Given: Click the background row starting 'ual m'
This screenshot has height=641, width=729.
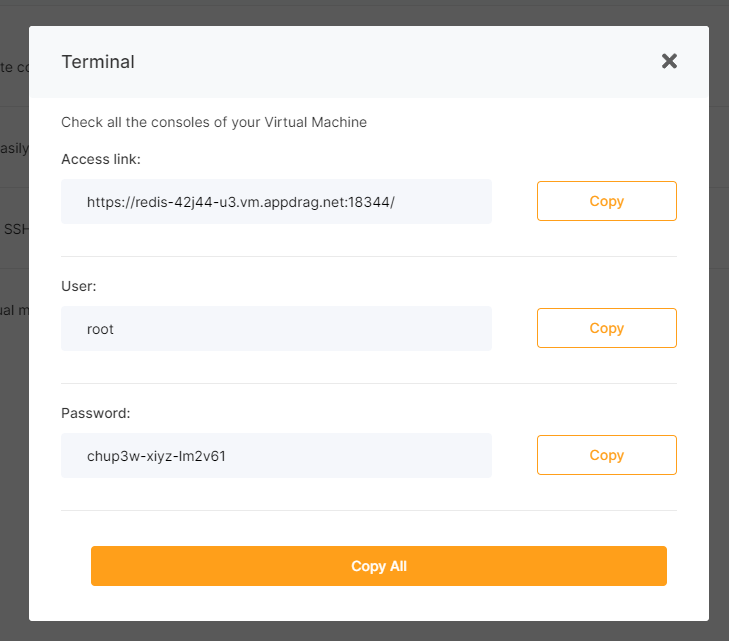Looking at the screenshot, I should click(14, 310).
